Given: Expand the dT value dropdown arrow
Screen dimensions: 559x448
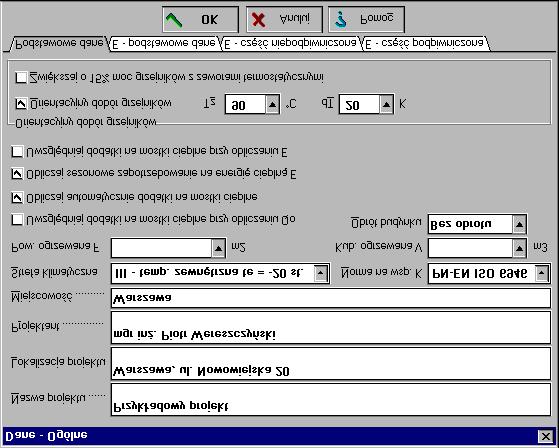Looking at the screenshot, I should click(386, 105).
